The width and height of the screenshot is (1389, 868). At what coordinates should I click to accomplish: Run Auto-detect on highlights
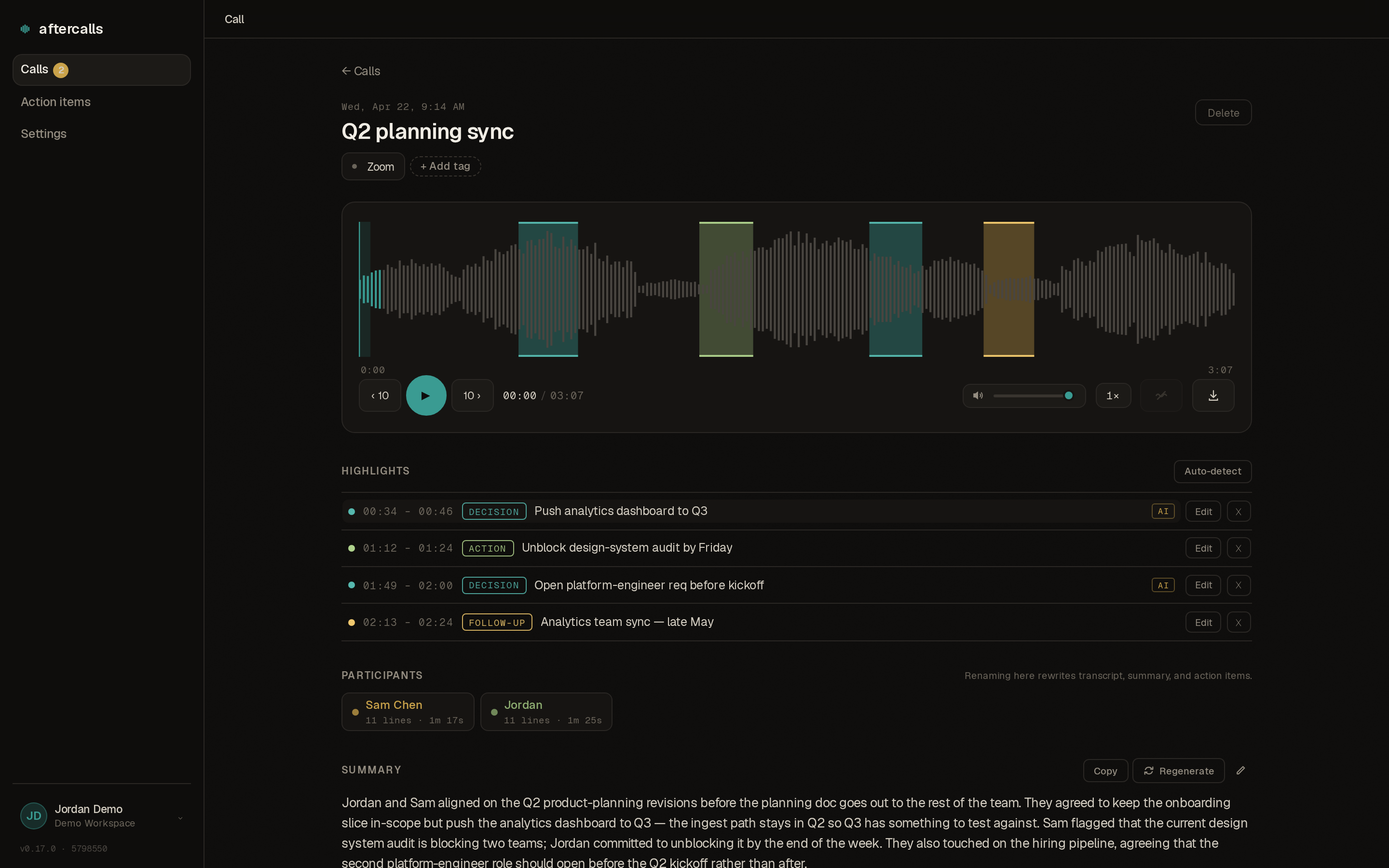coord(1212,471)
